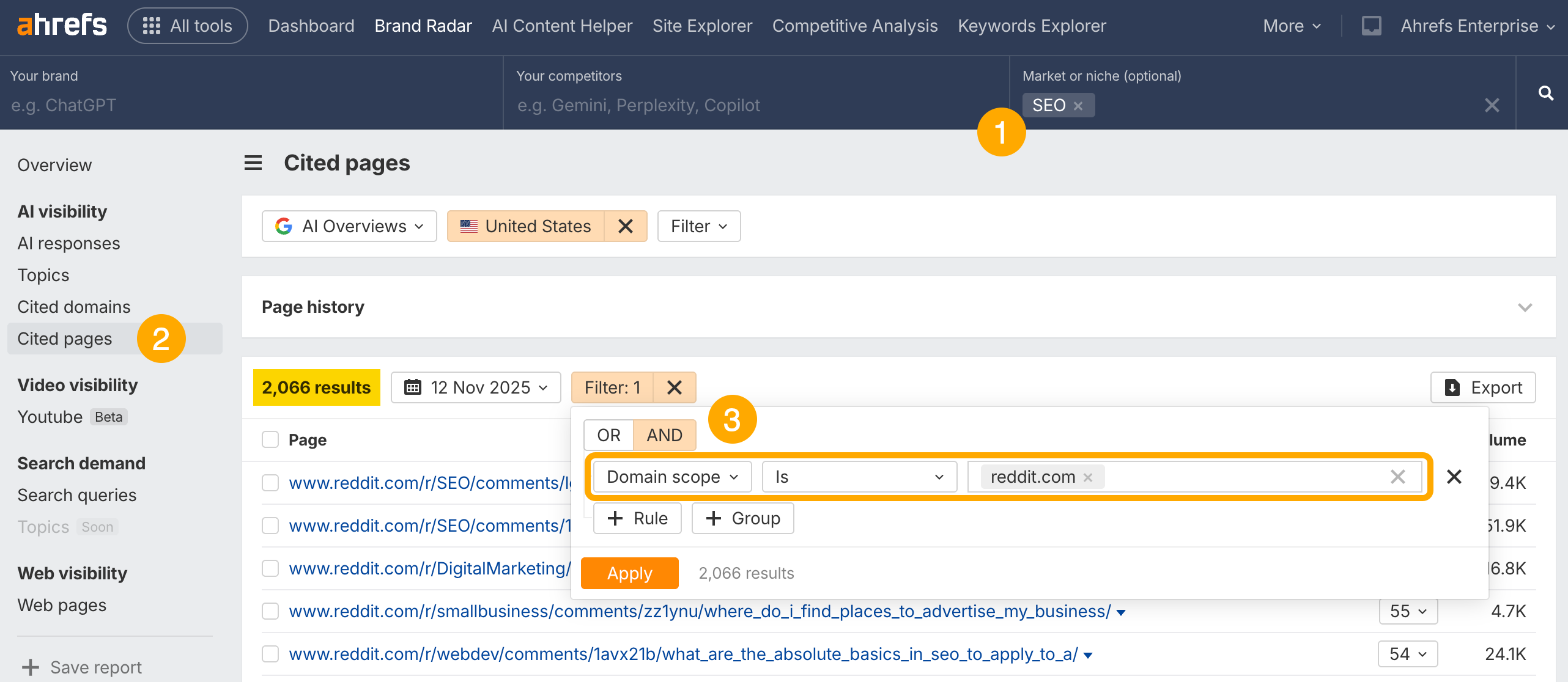Delete the Domain scope filter rule
Viewport: 1568px width, 682px height.
click(1454, 477)
